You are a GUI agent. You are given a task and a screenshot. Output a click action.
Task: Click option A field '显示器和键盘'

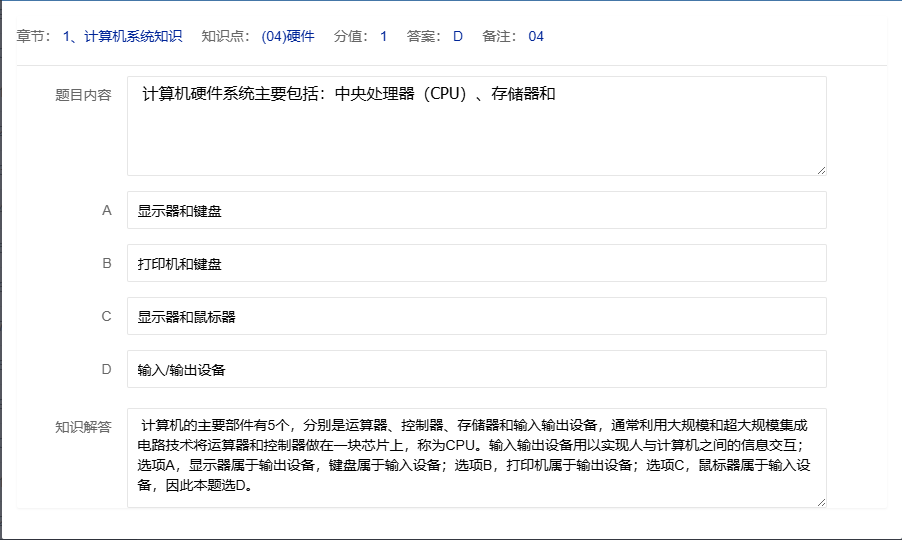pos(476,211)
